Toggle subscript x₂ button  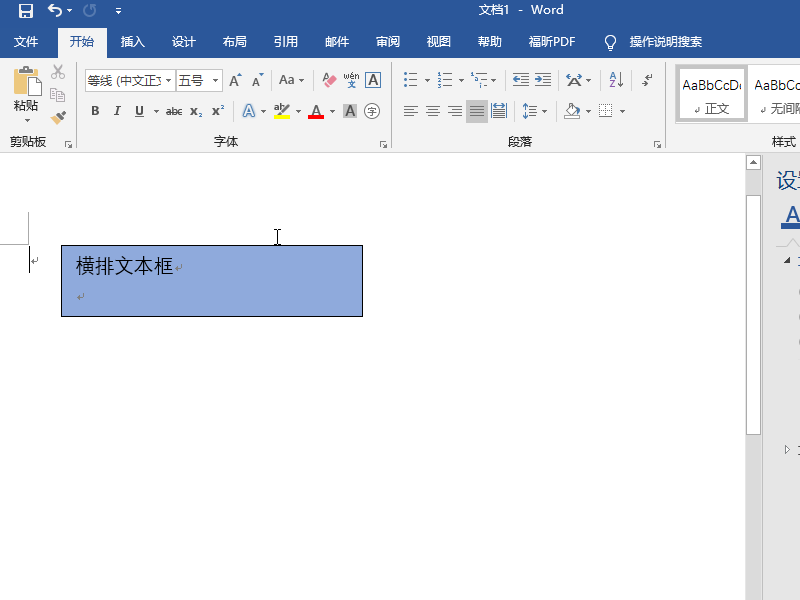click(x=196, y=111)
